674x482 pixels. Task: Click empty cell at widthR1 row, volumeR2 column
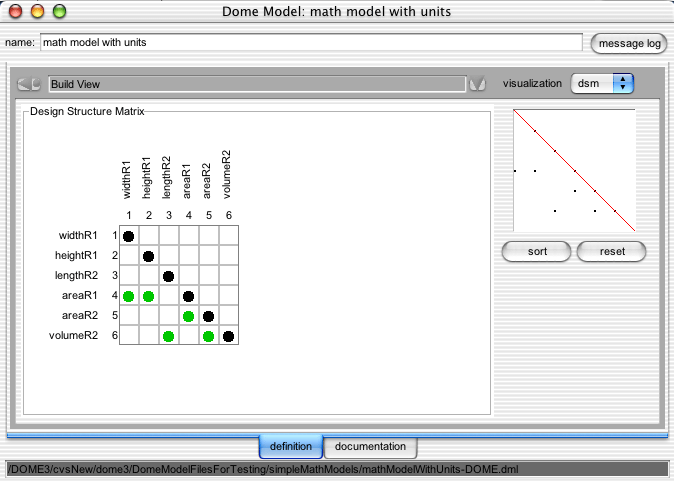coord(229,236)
